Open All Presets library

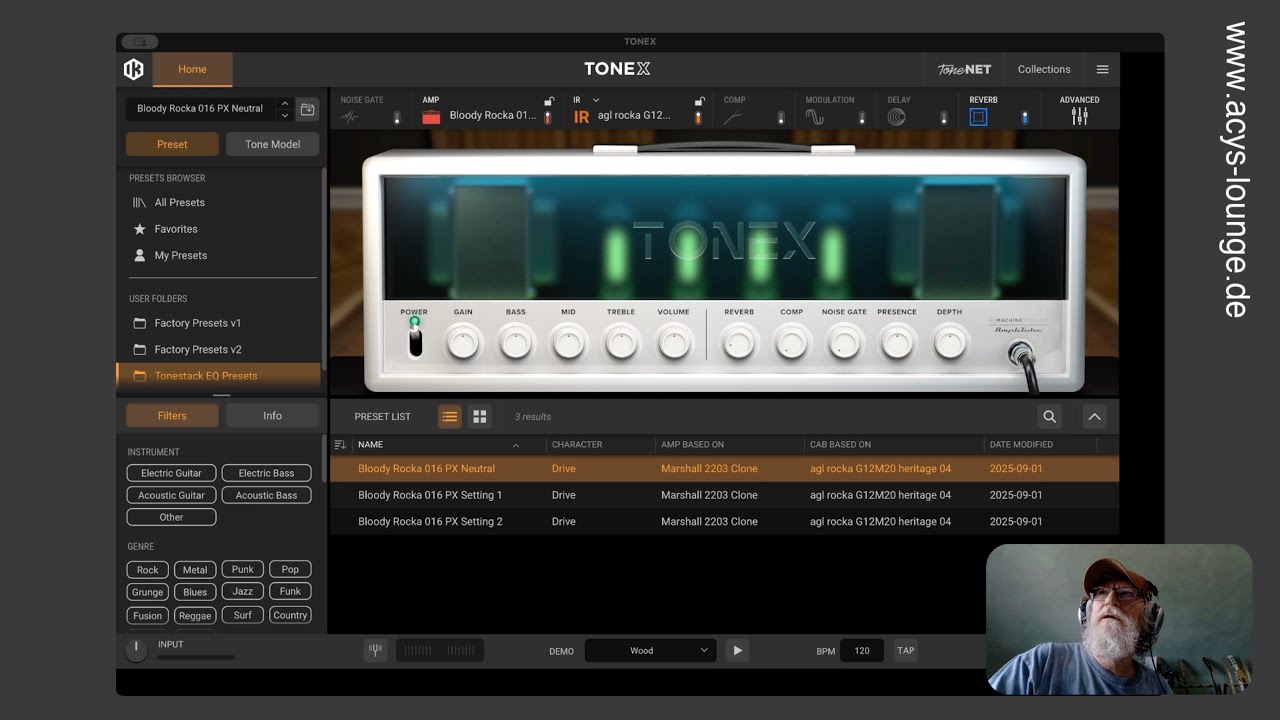[x=179, y=202]
